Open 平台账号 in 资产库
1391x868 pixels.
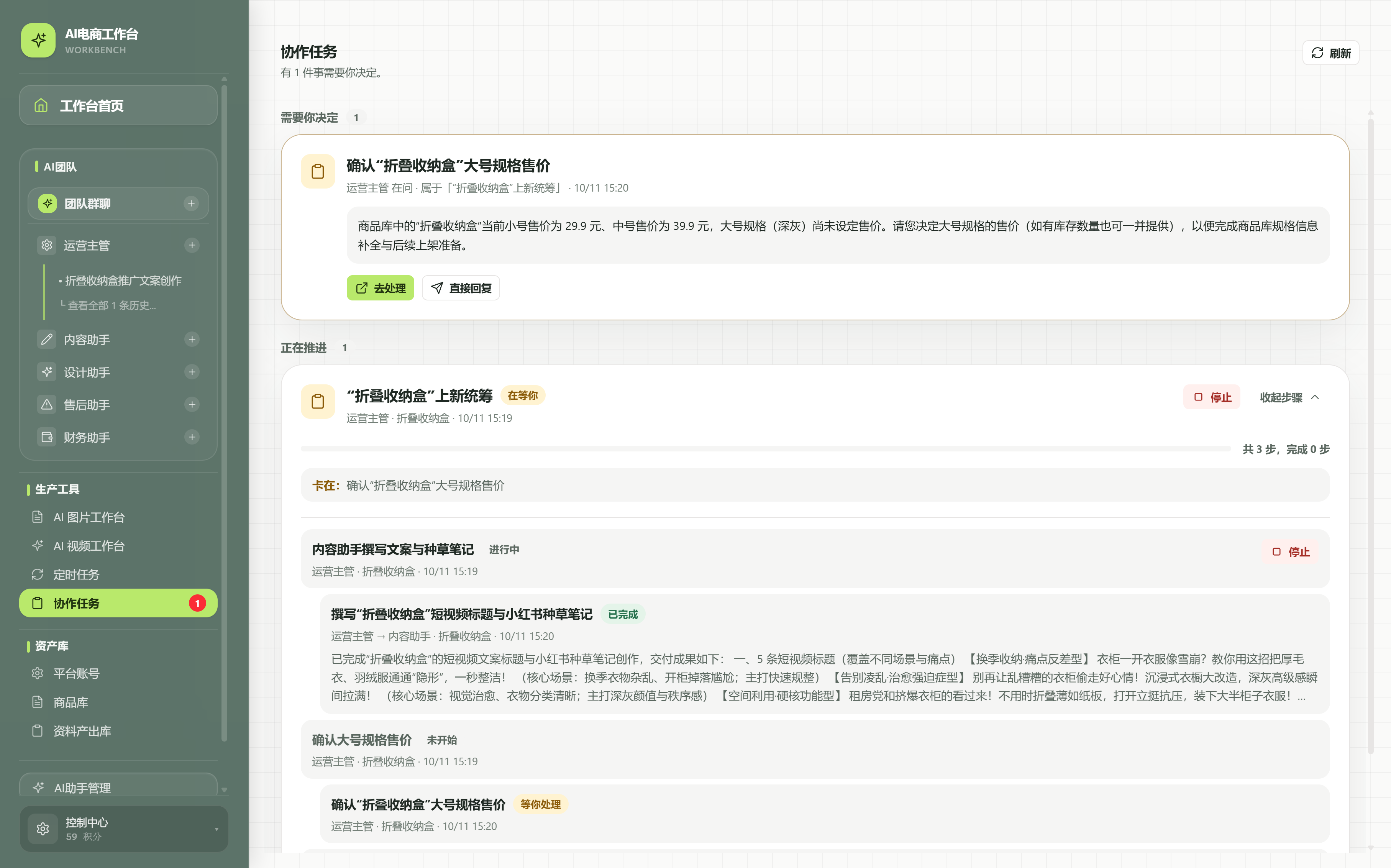click(x=118, y=673)
